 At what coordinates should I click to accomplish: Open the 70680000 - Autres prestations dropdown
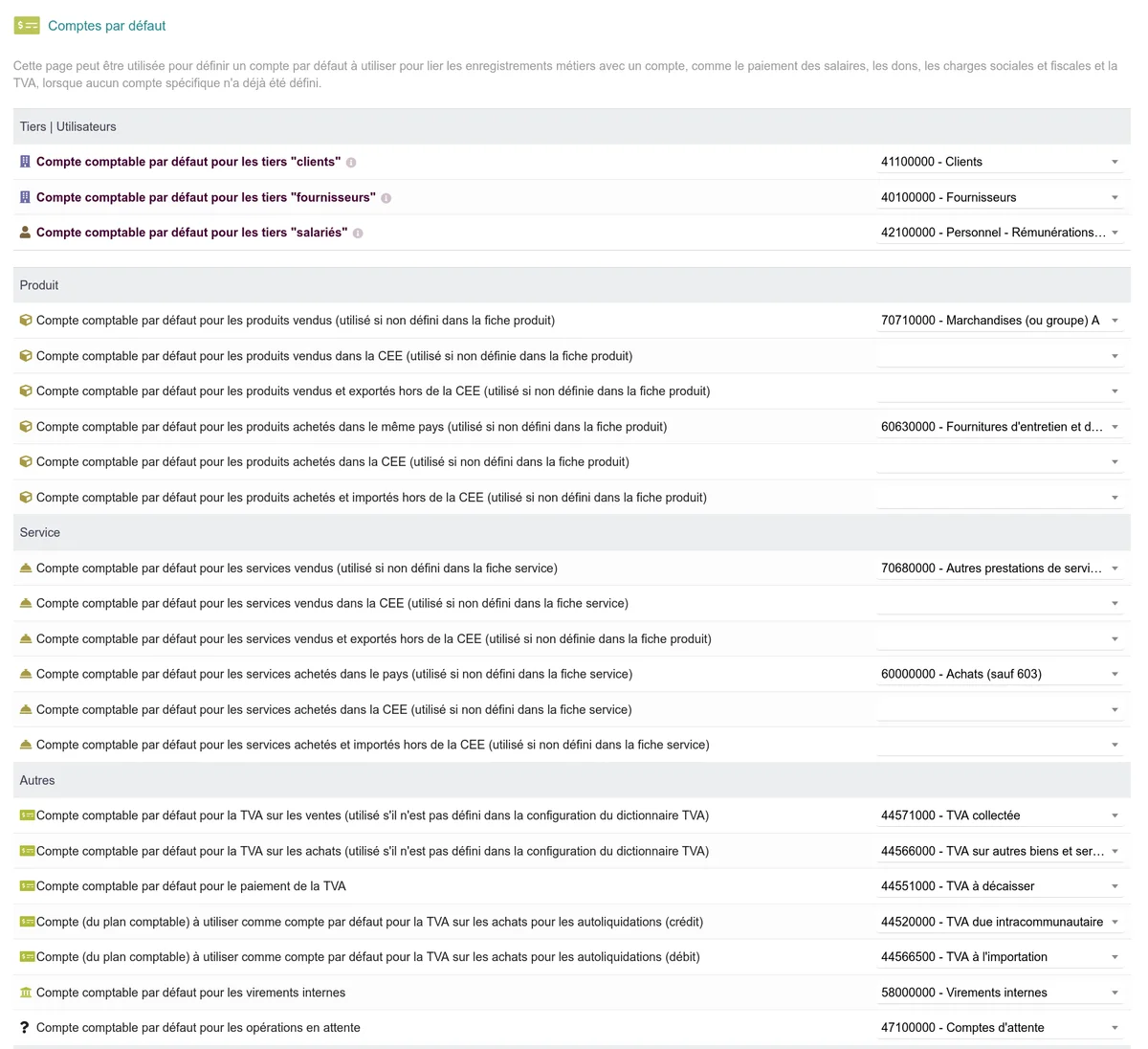(x=1000, y=569)
